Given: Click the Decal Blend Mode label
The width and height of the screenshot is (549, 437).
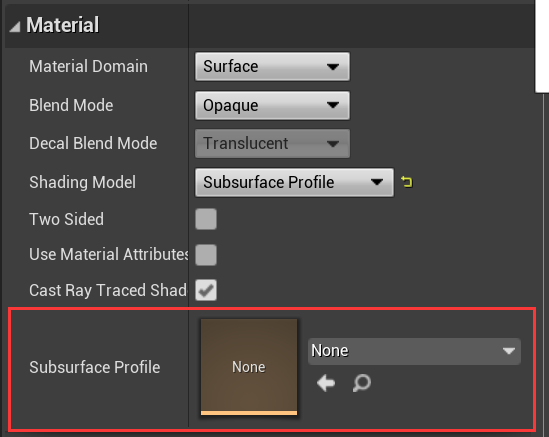Looking at the screenshot, I should click(93, 144).
